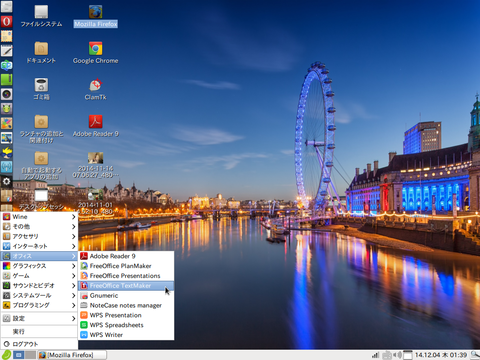
Task: Select the ClamTk desktop icon
Action: point(96,89)
